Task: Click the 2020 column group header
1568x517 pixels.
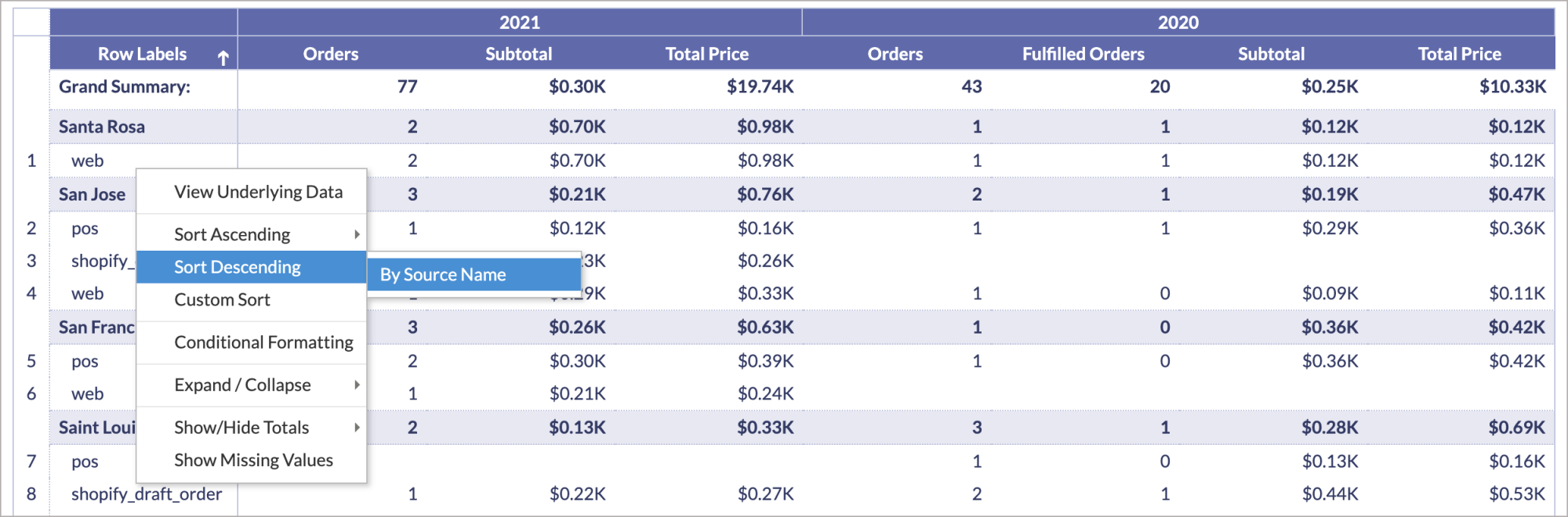Action: tap(1178, 23)
